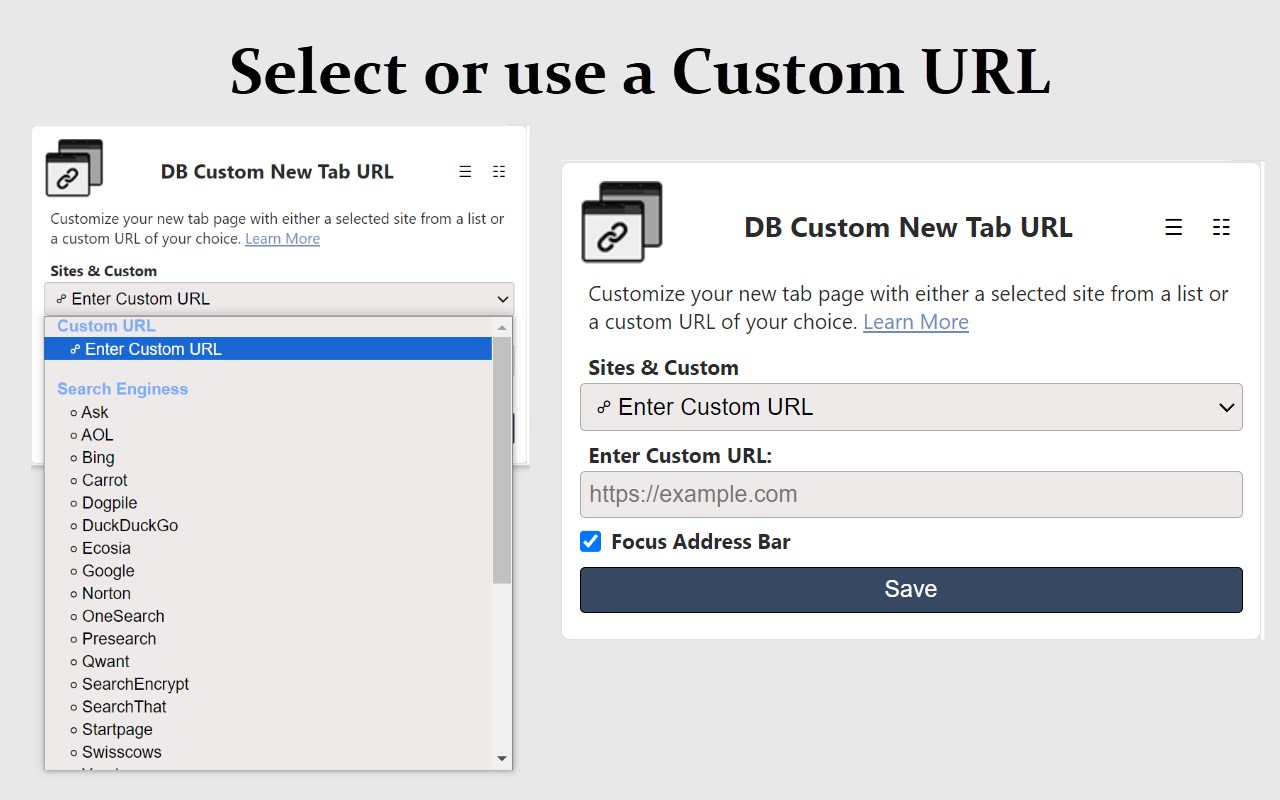1280x800 pixels.
Task: Choose SearchEncrypt from the dropdown list
Action: pos(268,684)
